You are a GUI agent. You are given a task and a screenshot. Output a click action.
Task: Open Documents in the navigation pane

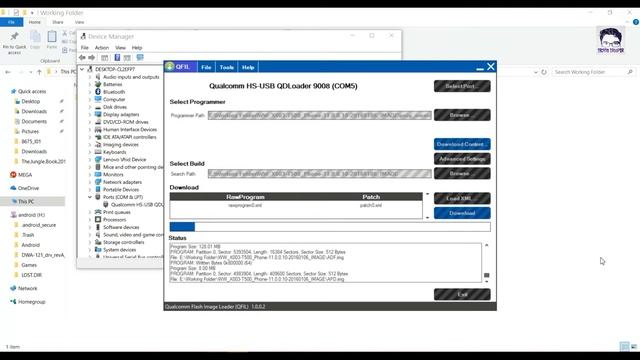pos(34,122)
